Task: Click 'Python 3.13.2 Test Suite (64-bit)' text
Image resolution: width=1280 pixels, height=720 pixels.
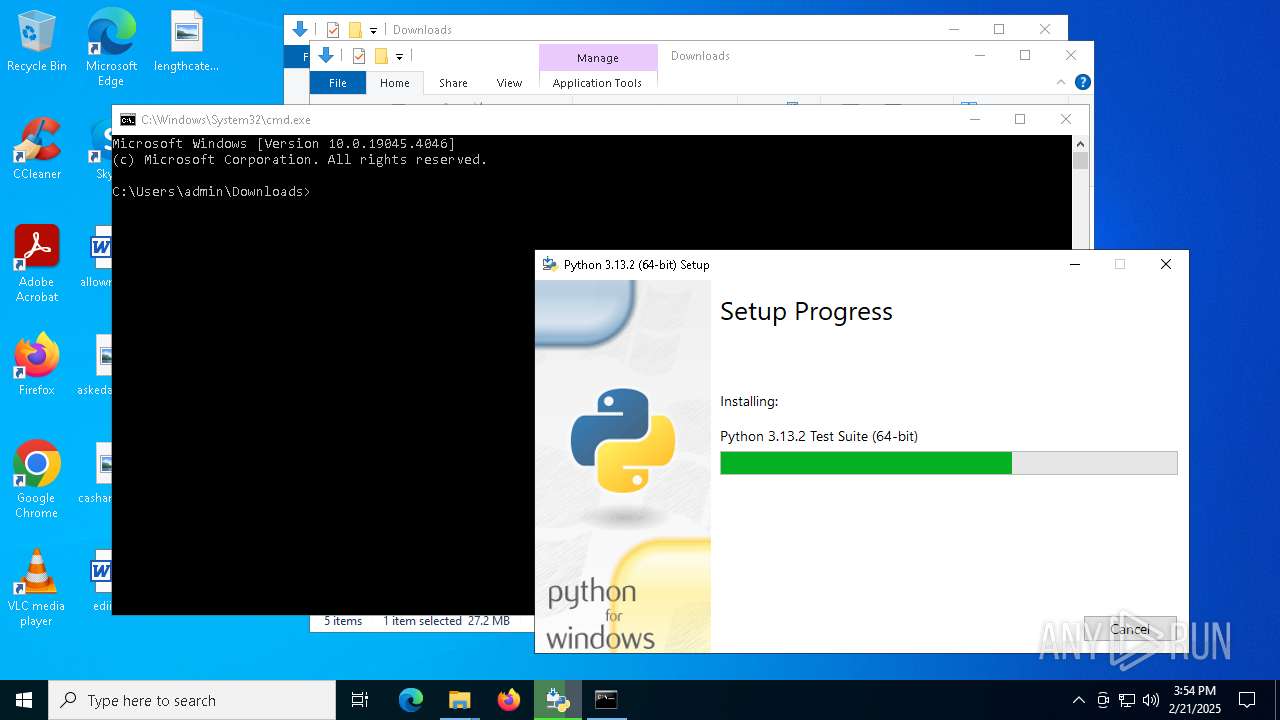Action: click(x=819, y=436)
